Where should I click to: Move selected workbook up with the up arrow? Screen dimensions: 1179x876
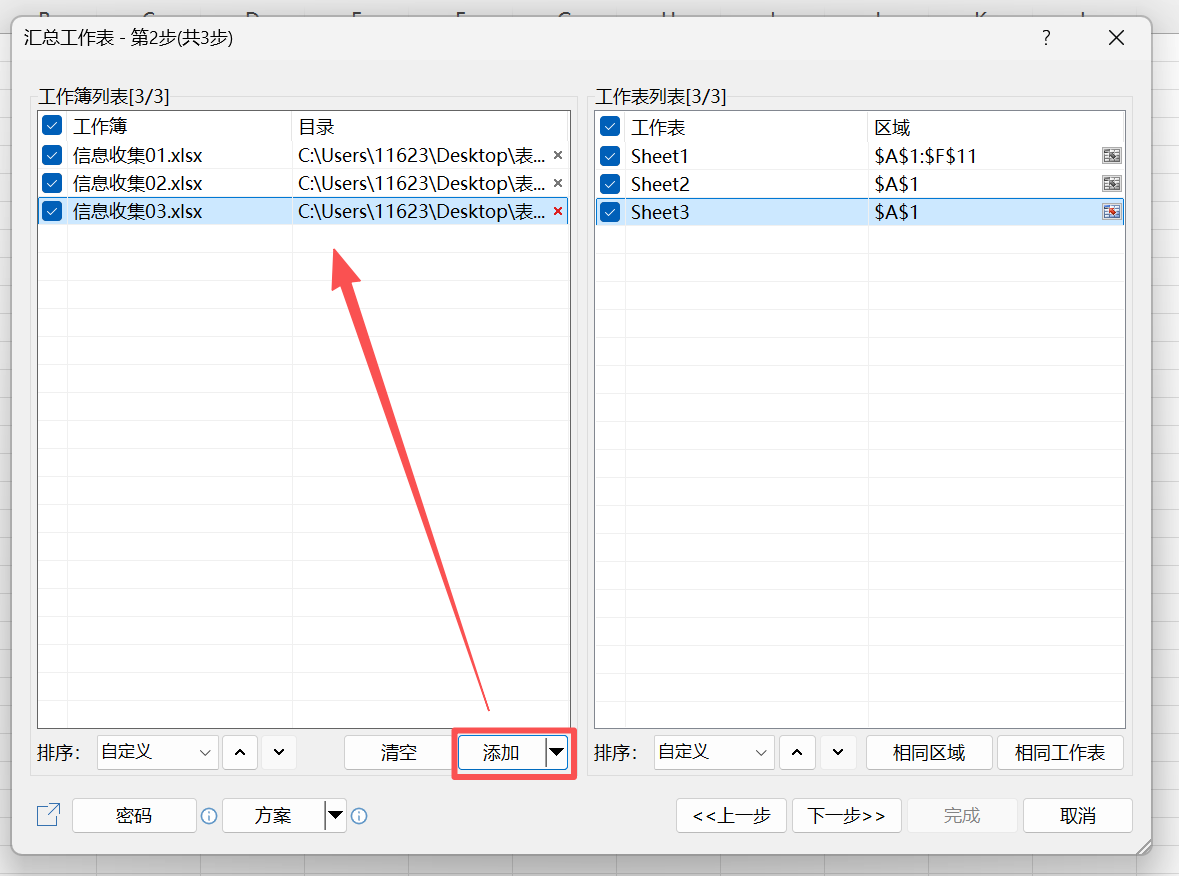coord(240,752)
